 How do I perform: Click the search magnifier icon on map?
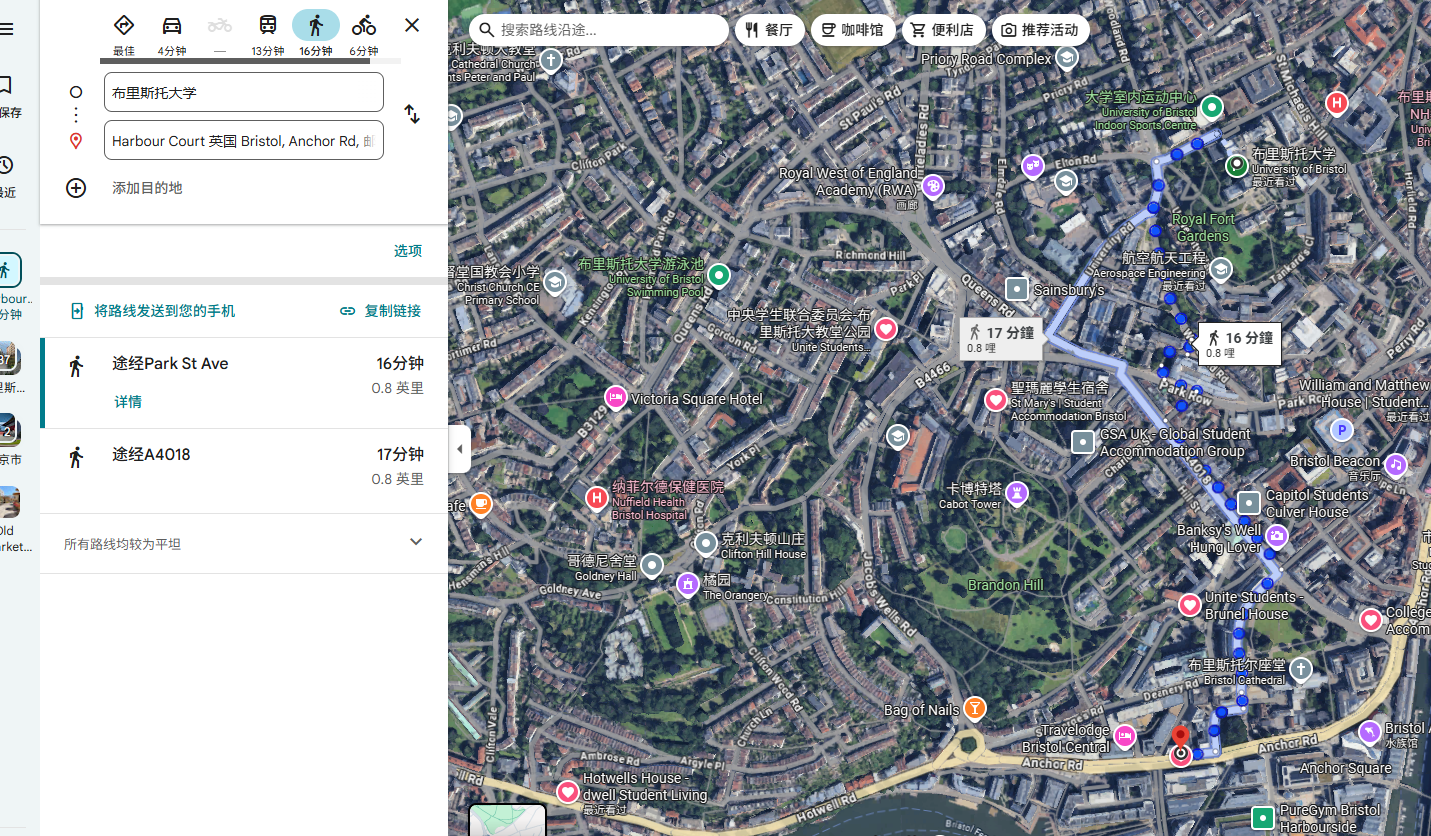pyautogui.click(x=486, y=30)
